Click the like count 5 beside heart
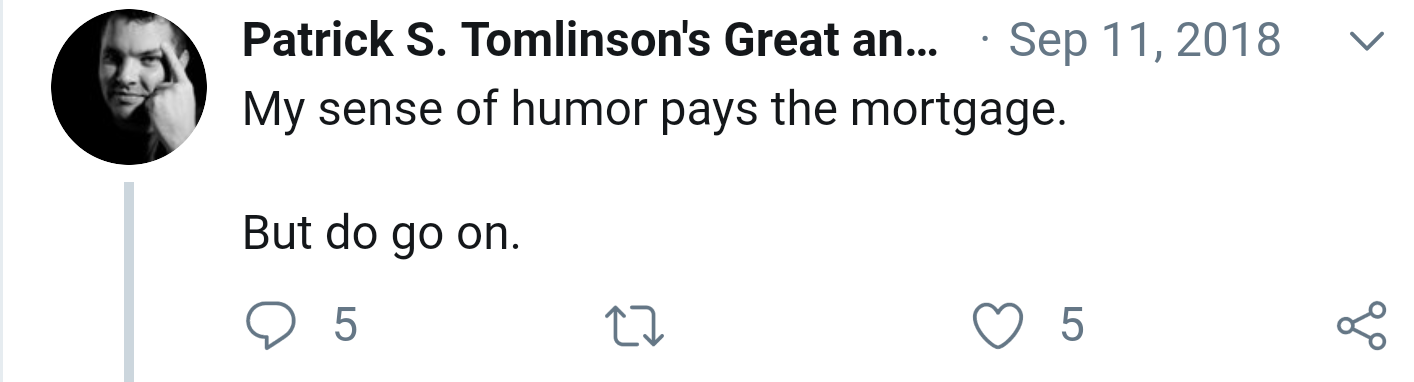 (1072, 327)
